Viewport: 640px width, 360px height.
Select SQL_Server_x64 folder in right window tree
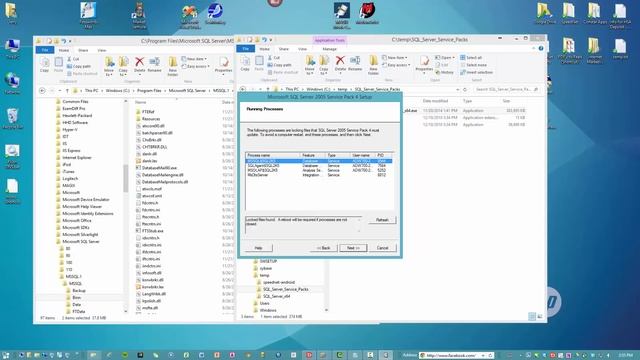point(273,296)
